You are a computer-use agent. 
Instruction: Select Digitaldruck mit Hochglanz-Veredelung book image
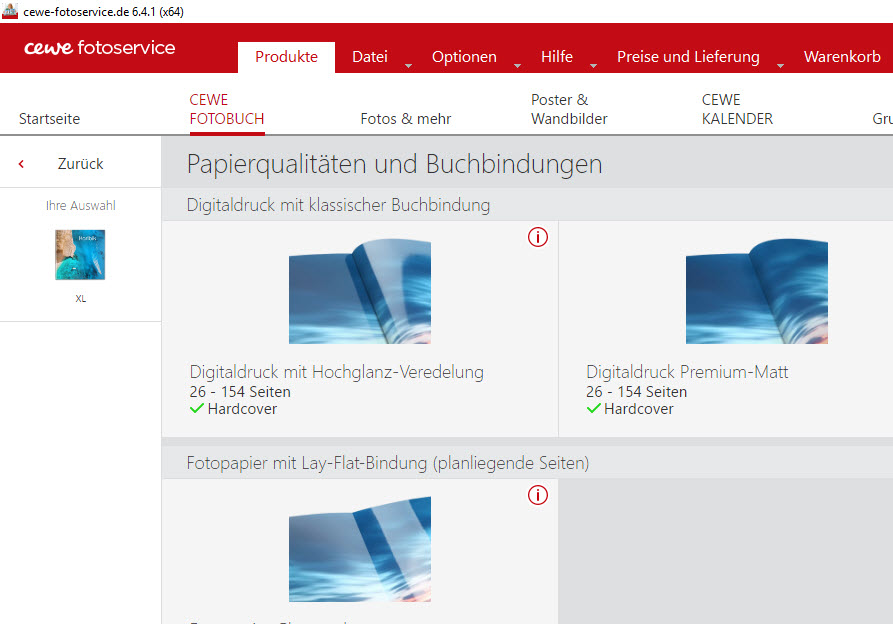(x=360, y=292)
